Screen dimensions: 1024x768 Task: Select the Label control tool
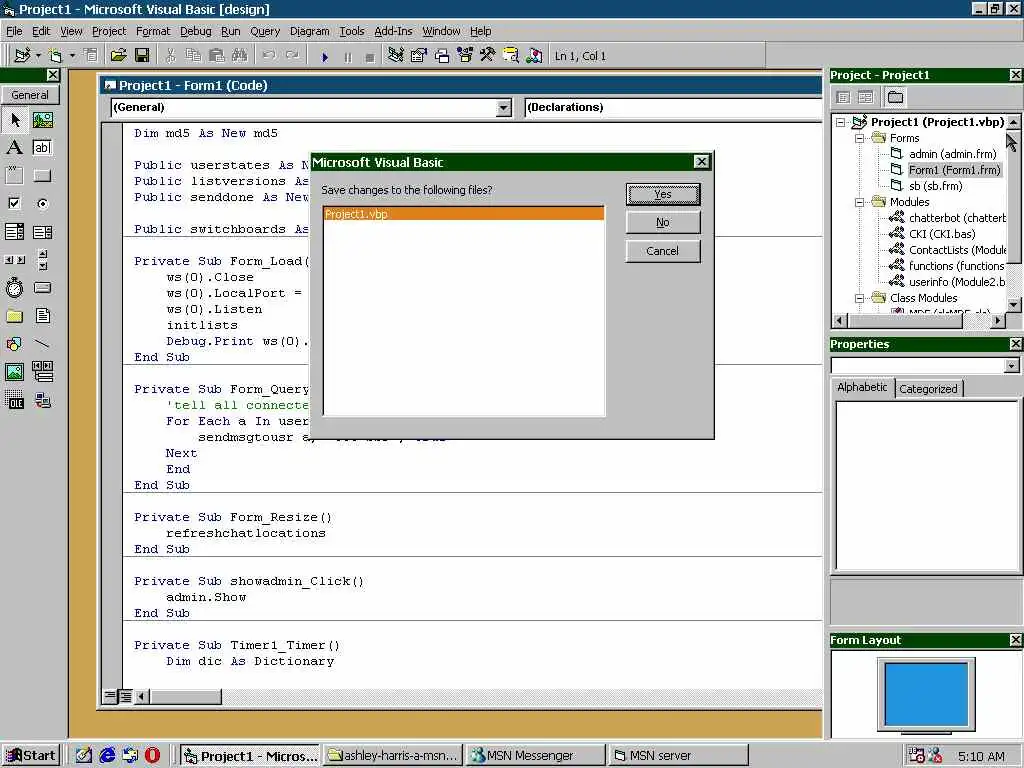(14, 148)
